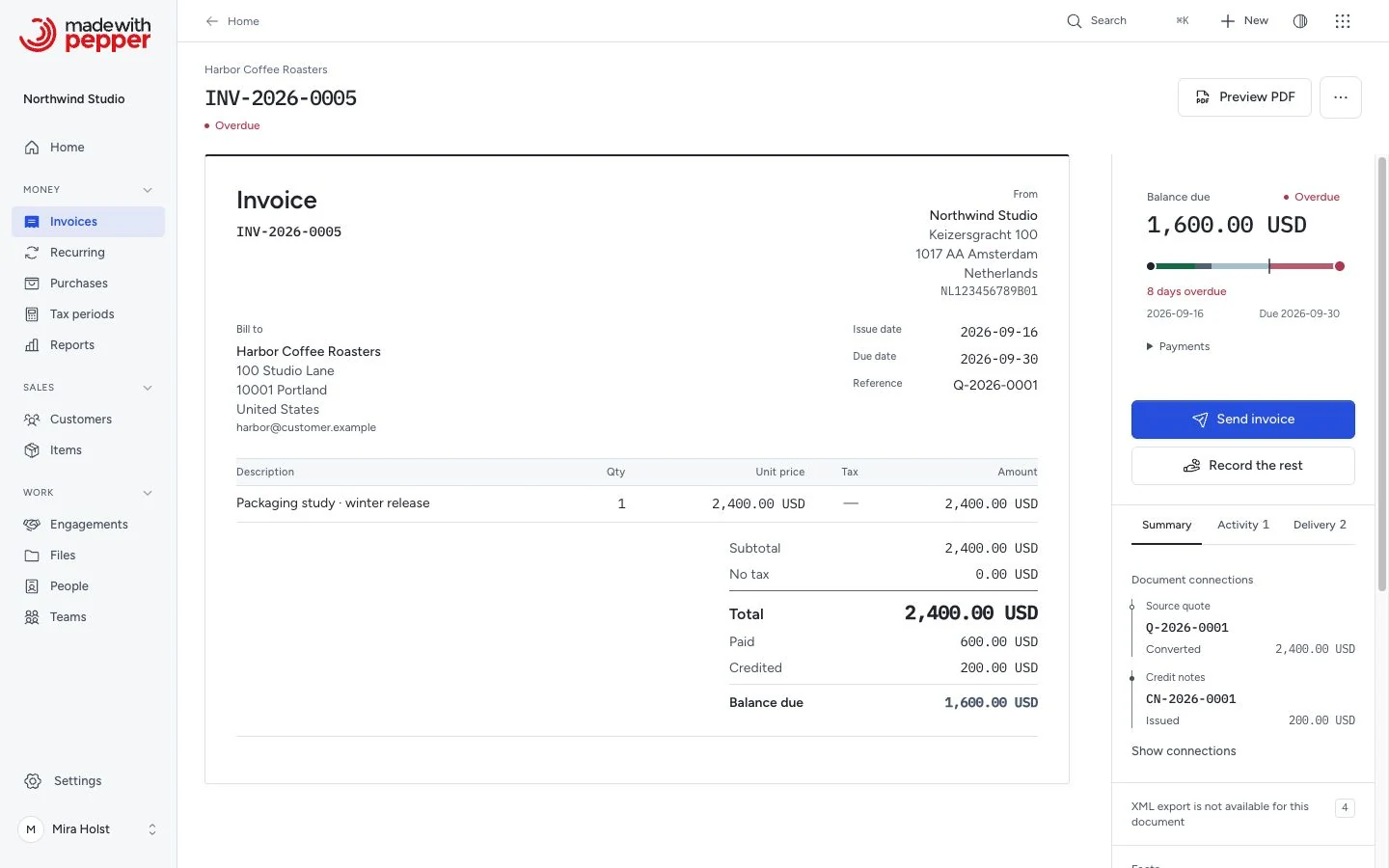Open Engagements page
The height and width of the screenshot is (868, 1389).
pos(88,525)
